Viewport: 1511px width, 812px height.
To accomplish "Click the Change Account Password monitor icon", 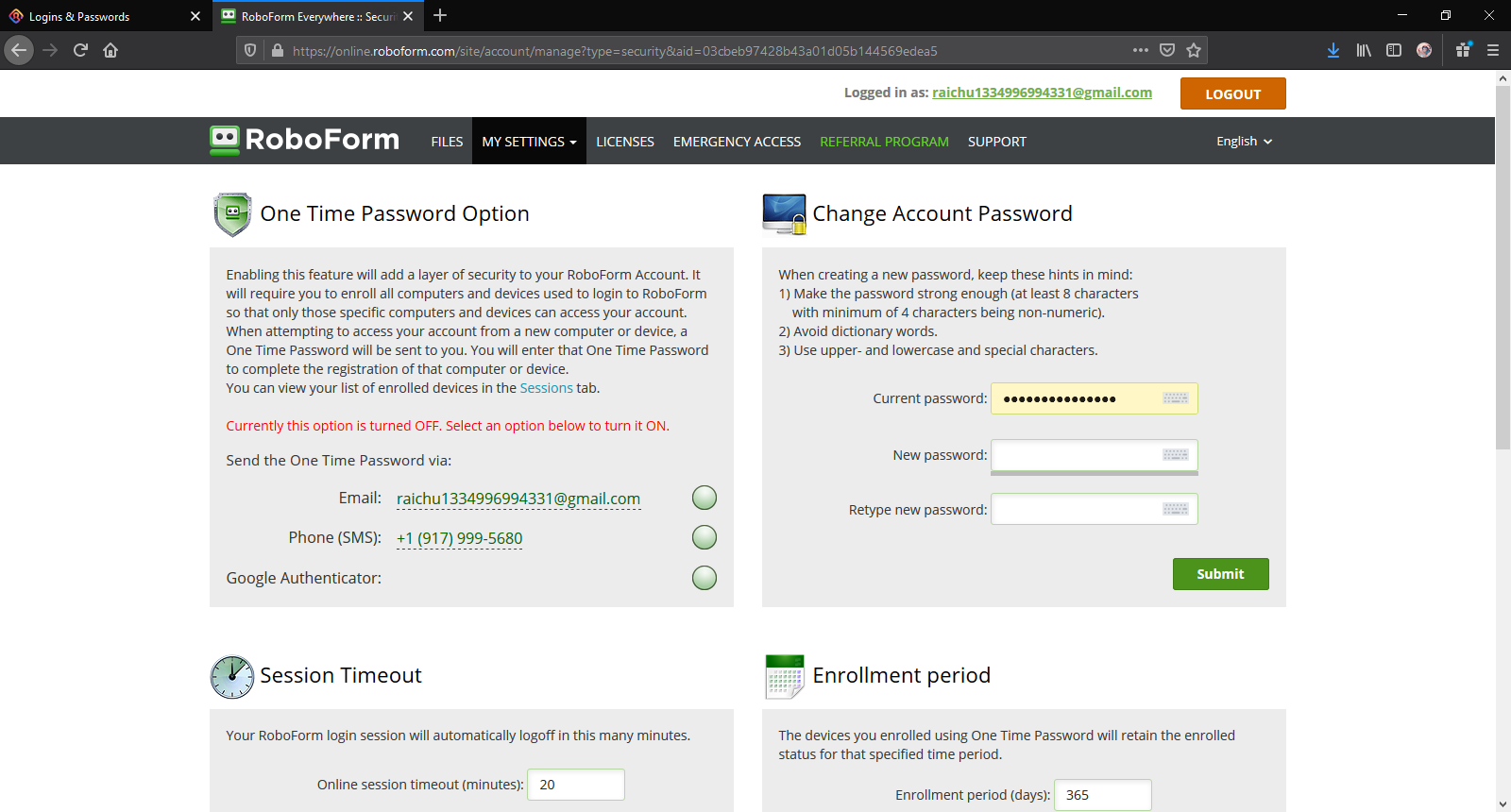I will click(x=785, y=214).
